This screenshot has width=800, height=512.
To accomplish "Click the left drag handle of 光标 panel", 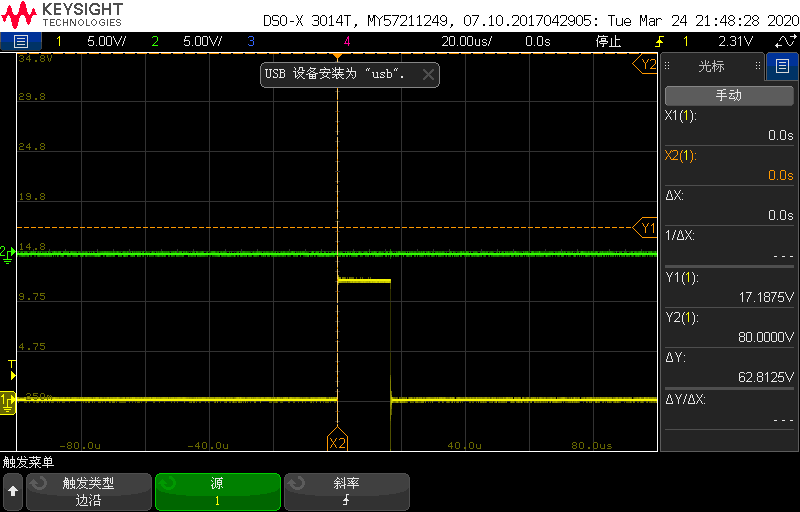I will 667,66.
